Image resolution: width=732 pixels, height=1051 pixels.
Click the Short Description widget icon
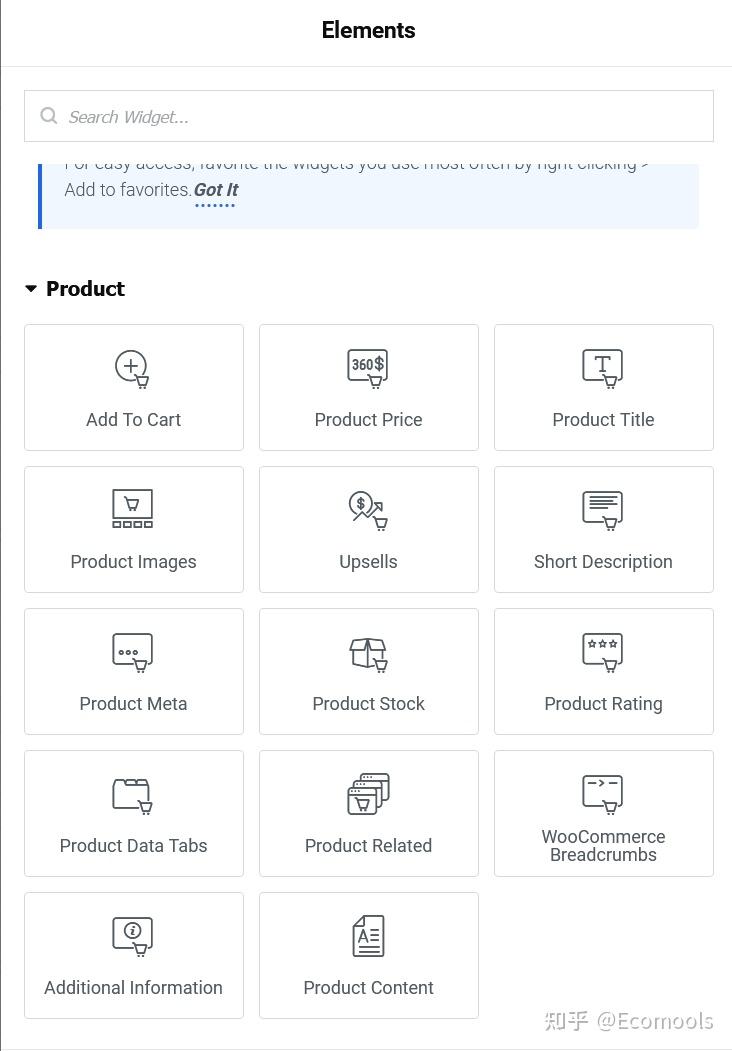603,509
